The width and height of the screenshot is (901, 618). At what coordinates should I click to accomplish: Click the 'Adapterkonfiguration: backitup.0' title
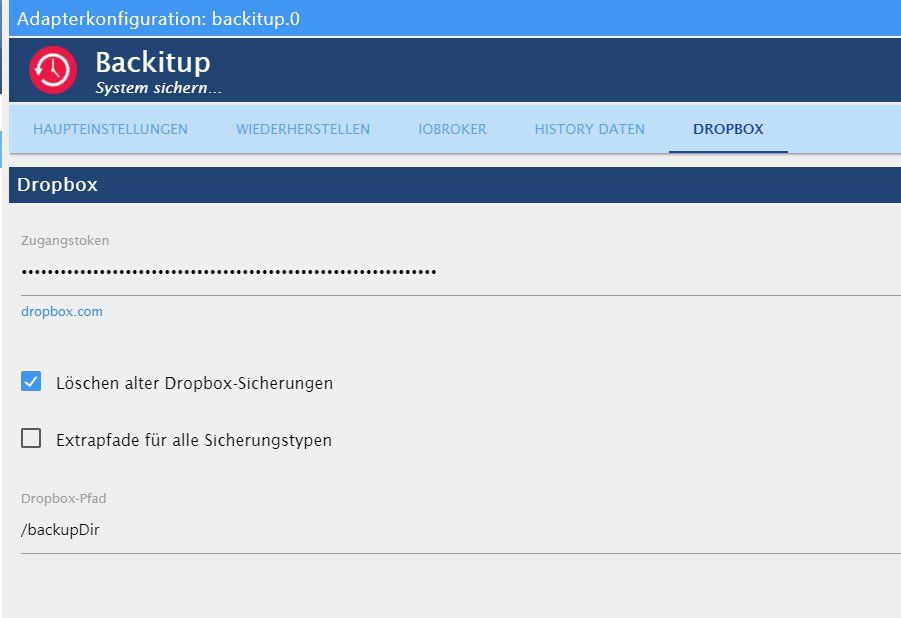pyautogui.click(x=158, y=18)
